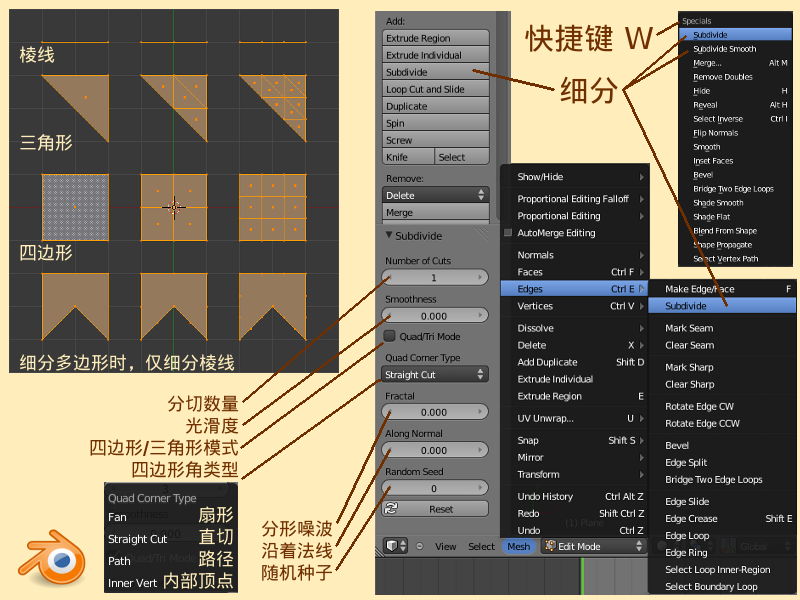Choose Mark Sharp in Edges submenu

click(x=722, y=367)
